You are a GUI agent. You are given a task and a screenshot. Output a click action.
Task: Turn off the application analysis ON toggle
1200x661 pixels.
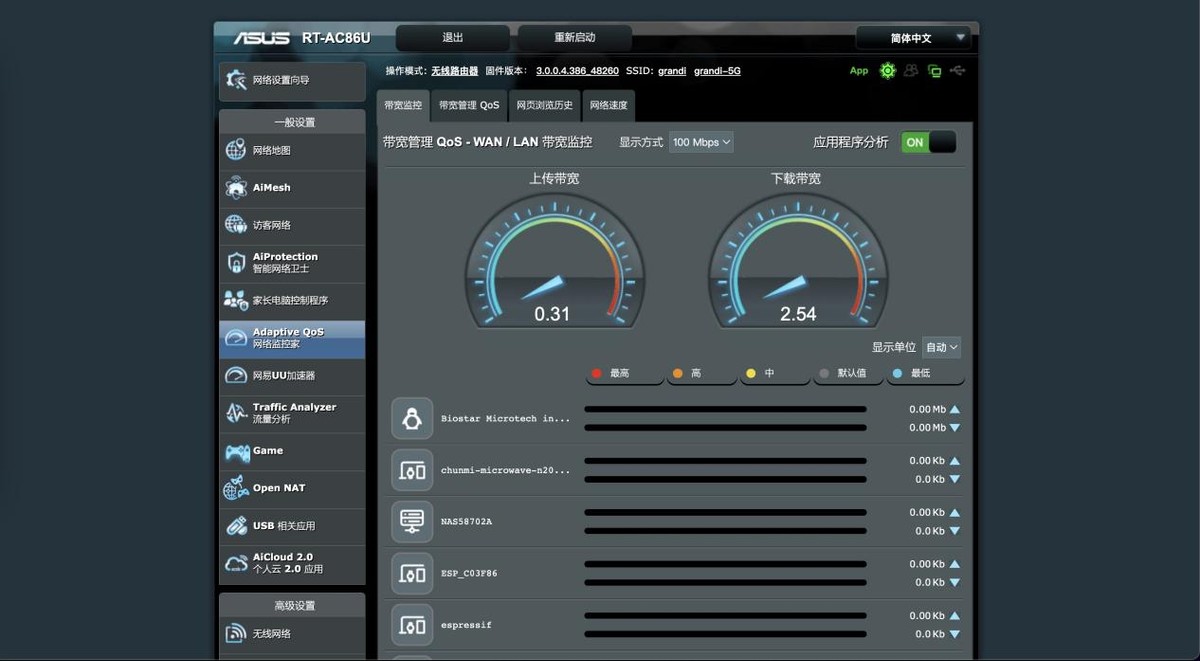click(x=928, y=142)
